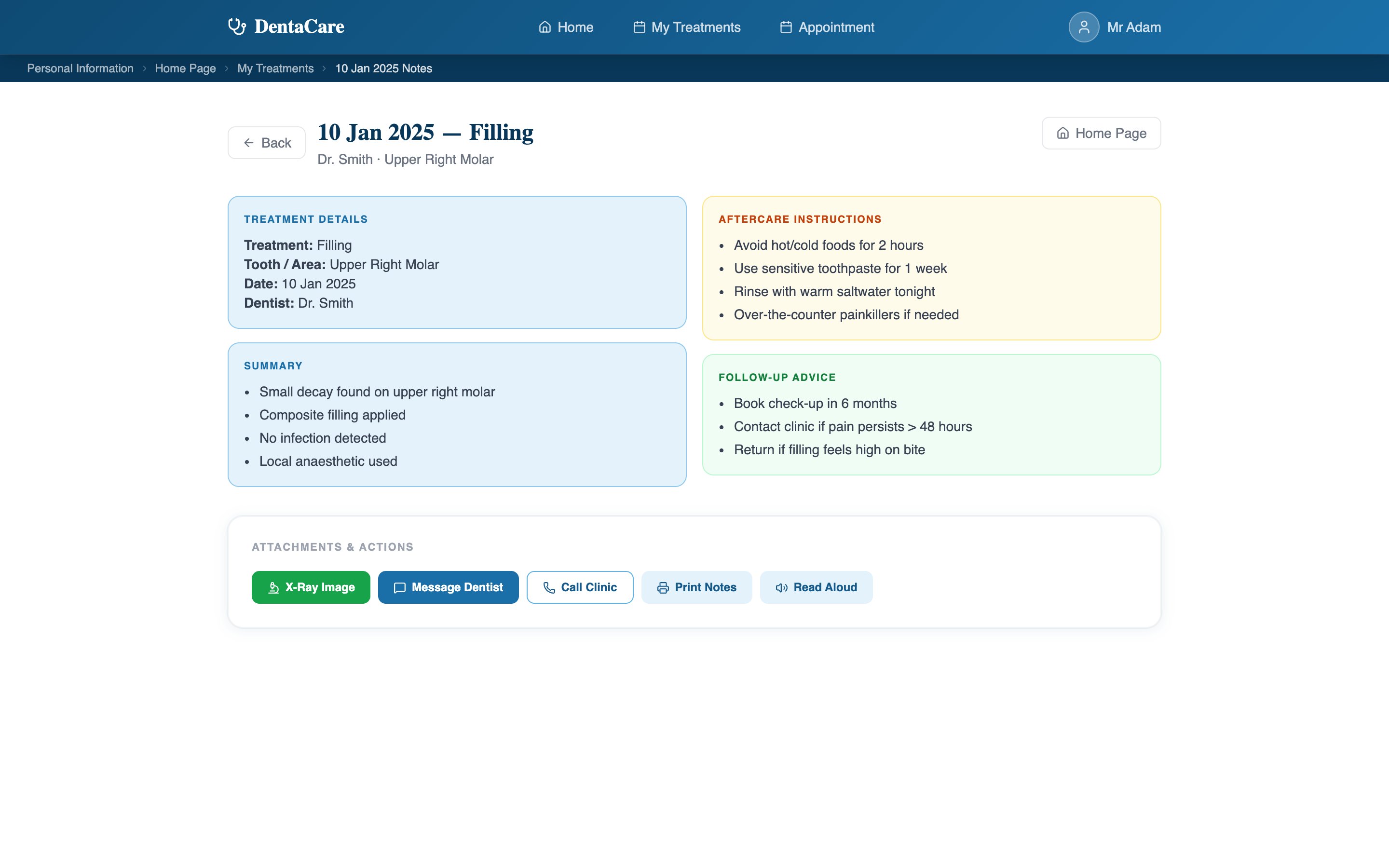Select the 10 Jan 2025 Notes breadcrumb
This screenshot has height=868, width=1389.
tap(383, 68)
